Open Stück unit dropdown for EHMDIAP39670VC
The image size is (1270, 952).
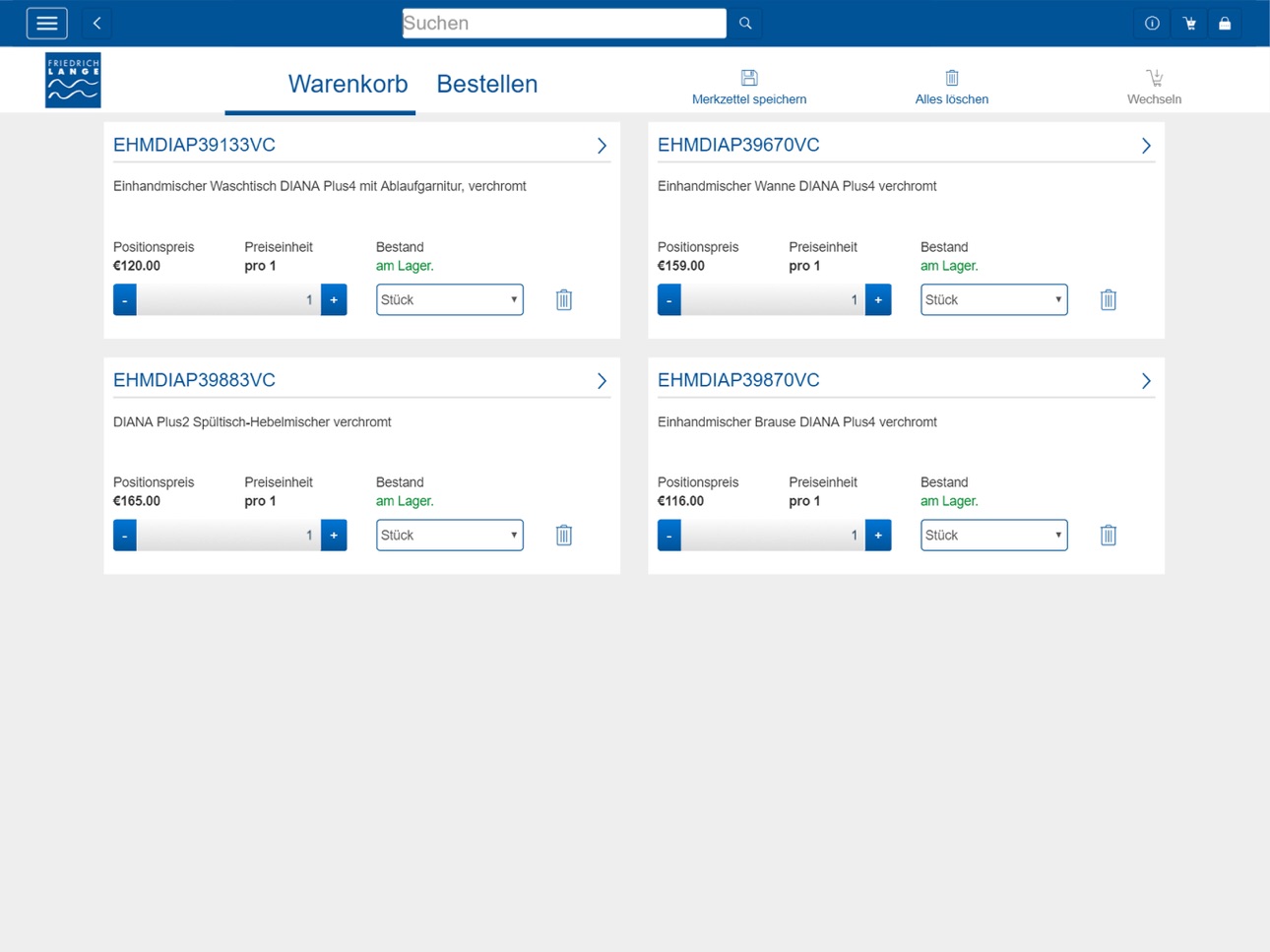point(994,299)
